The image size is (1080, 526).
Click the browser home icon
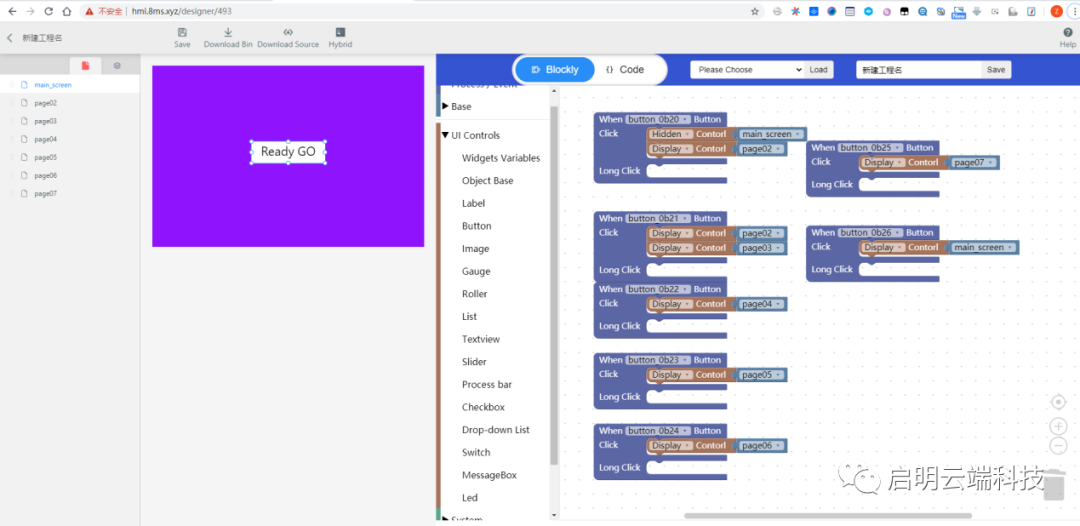(x=66, y=11)
